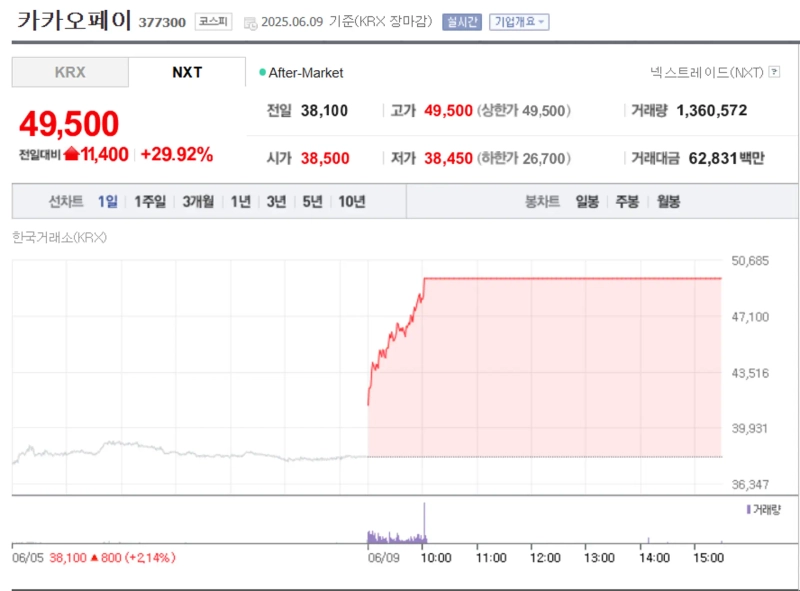Click the 코스피 market badge
The height and width of the screenshot is (591, 800).
213,22
